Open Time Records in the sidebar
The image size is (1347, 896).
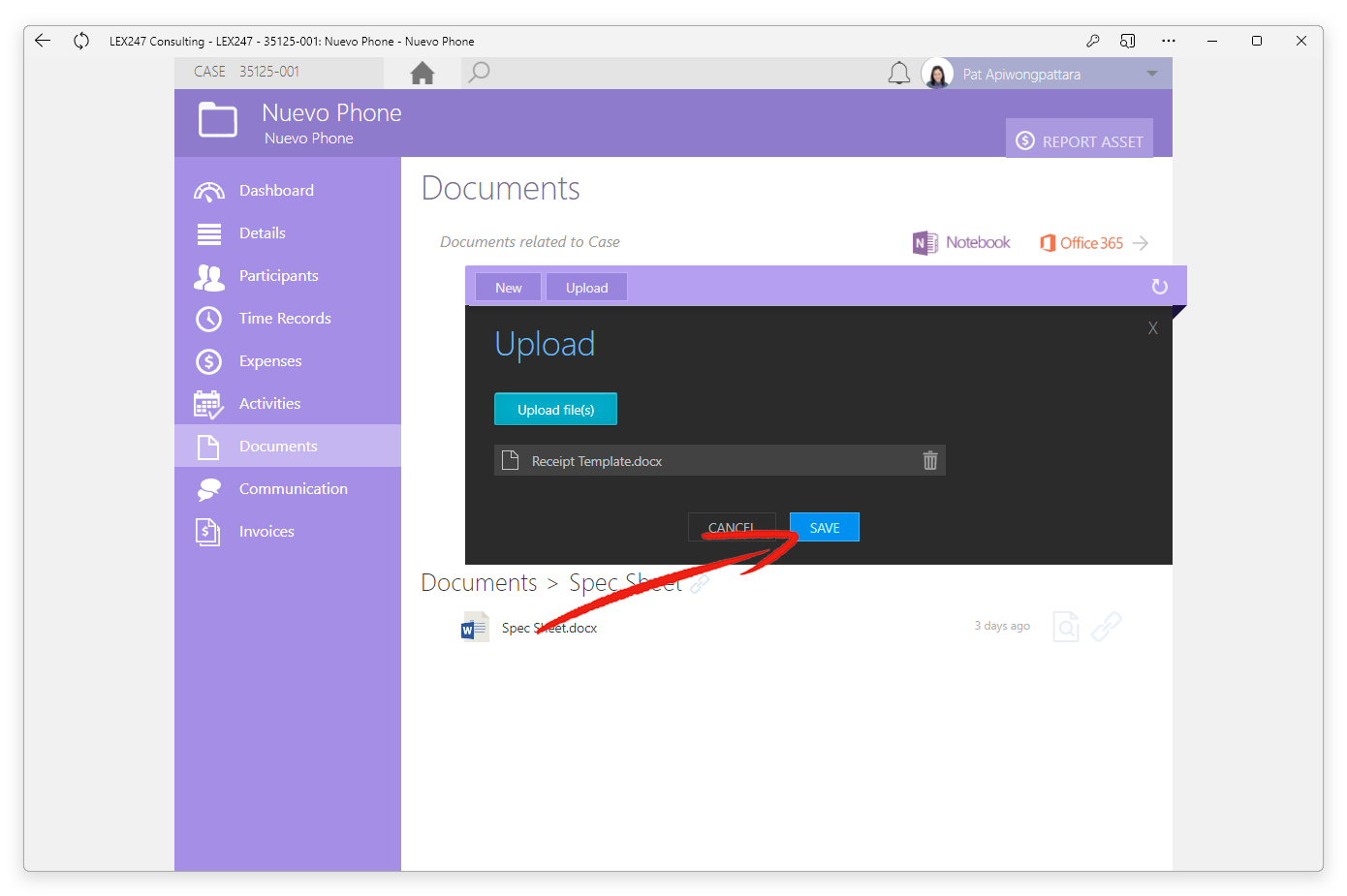pos(288,318)
